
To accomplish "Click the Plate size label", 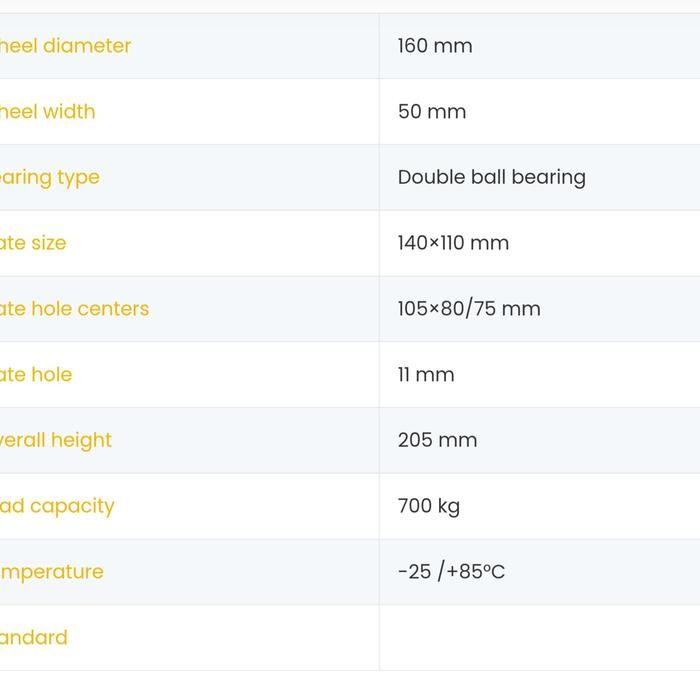I will click(x=33, y=243).
